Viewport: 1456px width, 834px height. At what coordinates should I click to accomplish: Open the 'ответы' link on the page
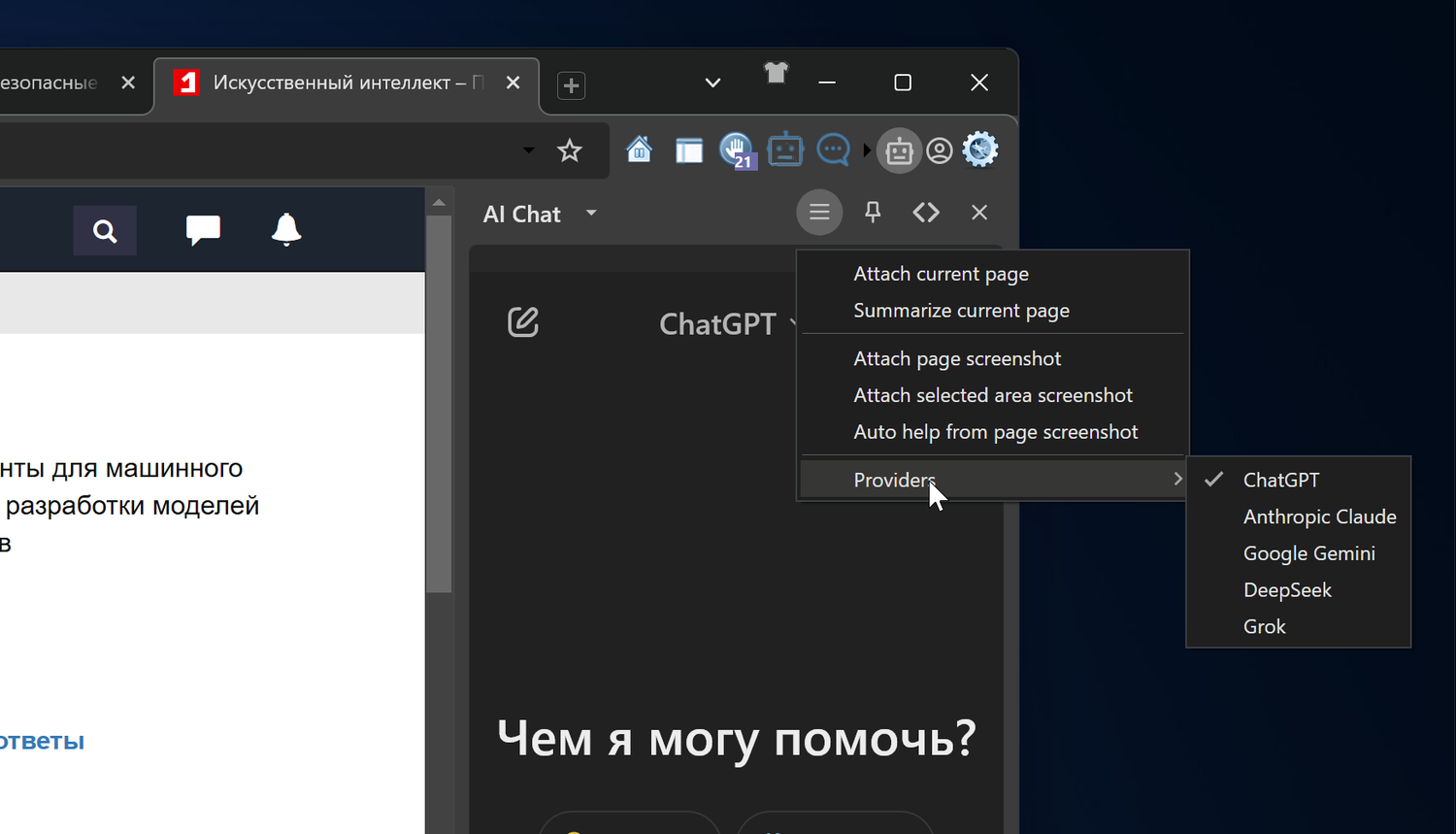42,742
